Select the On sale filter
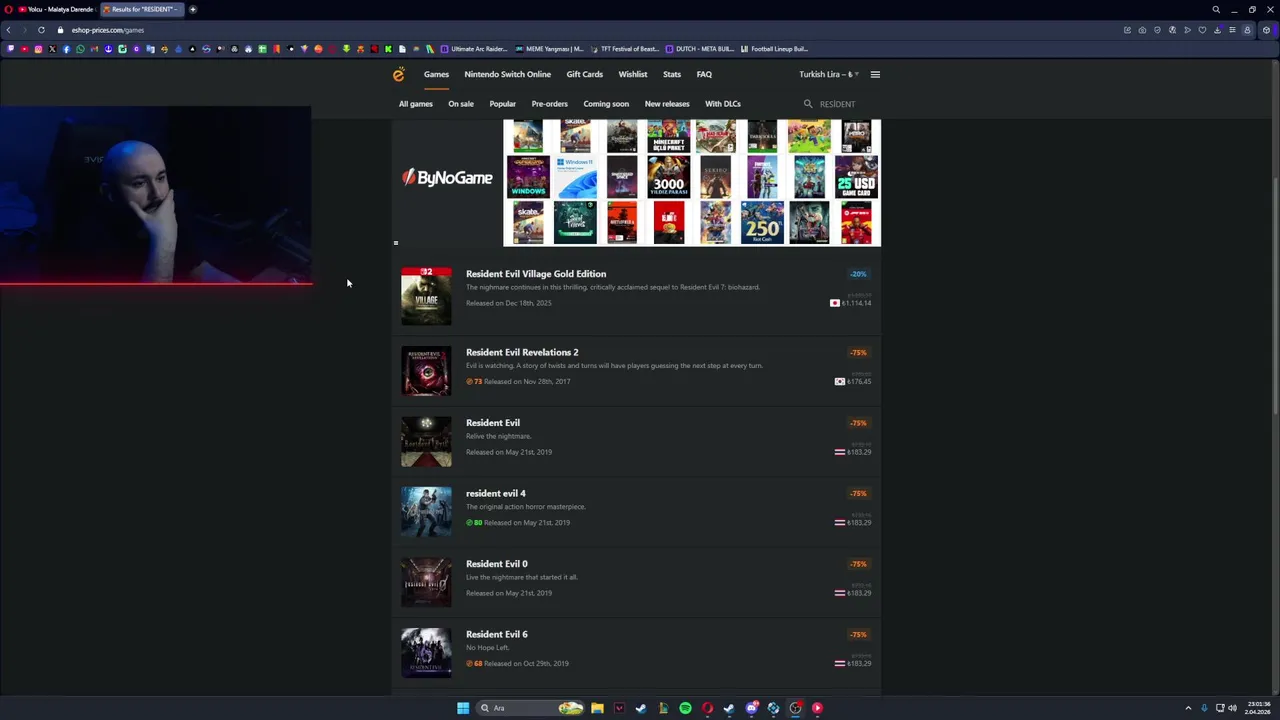1280x720 pixels. click(x=461, y=104)
